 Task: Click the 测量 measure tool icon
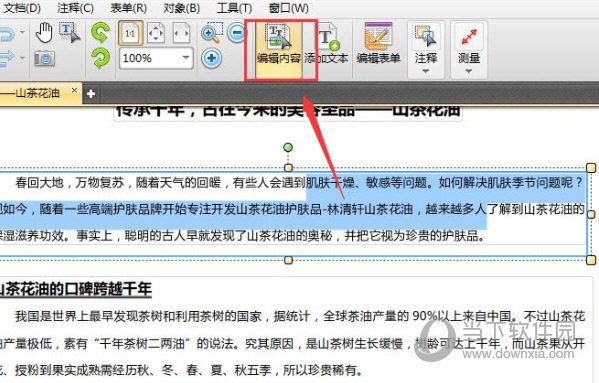469,36
